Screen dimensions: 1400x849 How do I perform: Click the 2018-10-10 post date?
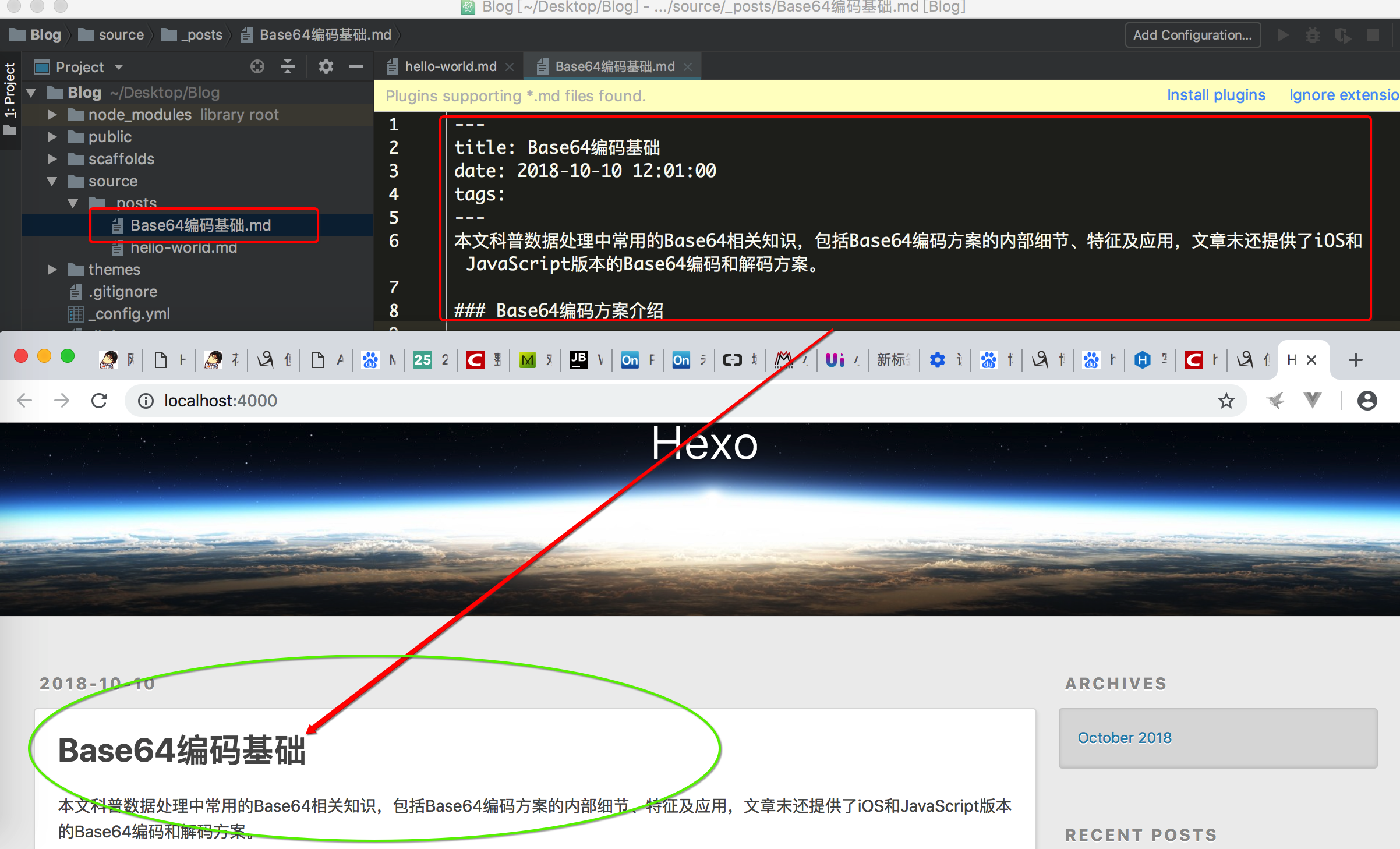tap(97, 684)
